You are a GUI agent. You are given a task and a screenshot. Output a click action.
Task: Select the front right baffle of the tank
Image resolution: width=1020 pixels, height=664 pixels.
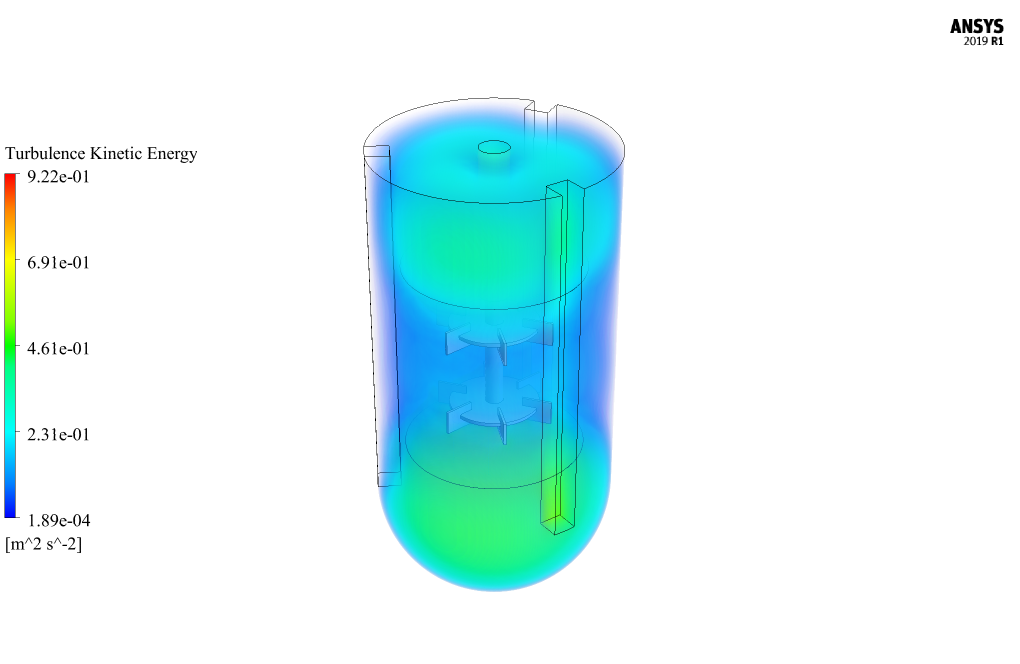click(559, 350)
